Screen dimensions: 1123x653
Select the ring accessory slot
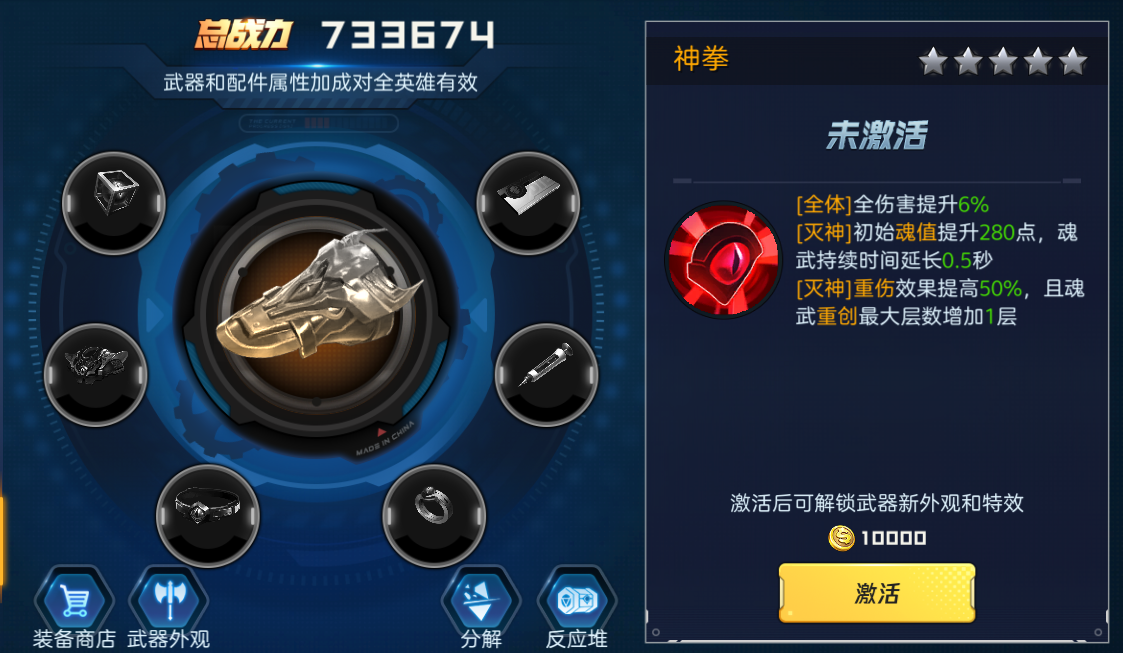(x=434, y=516)
